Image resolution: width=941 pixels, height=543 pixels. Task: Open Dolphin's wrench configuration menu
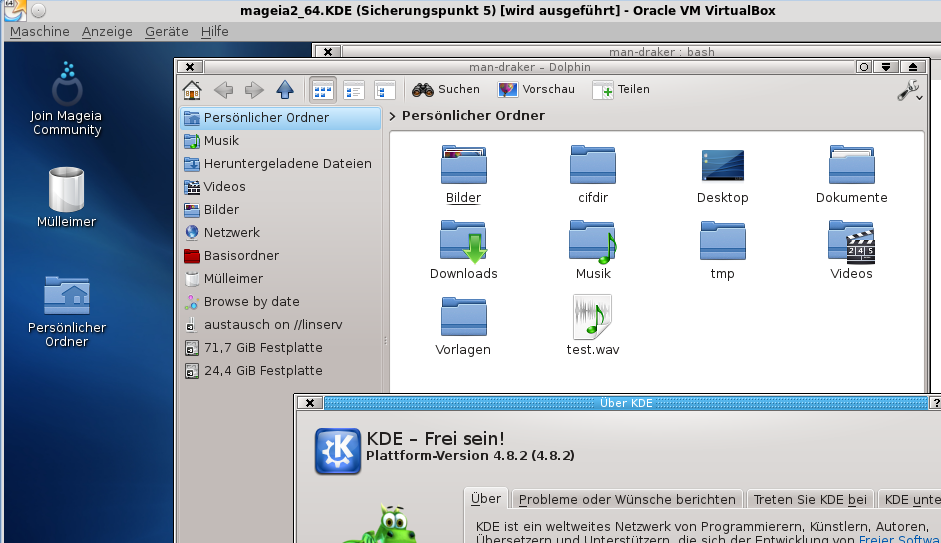910,91
